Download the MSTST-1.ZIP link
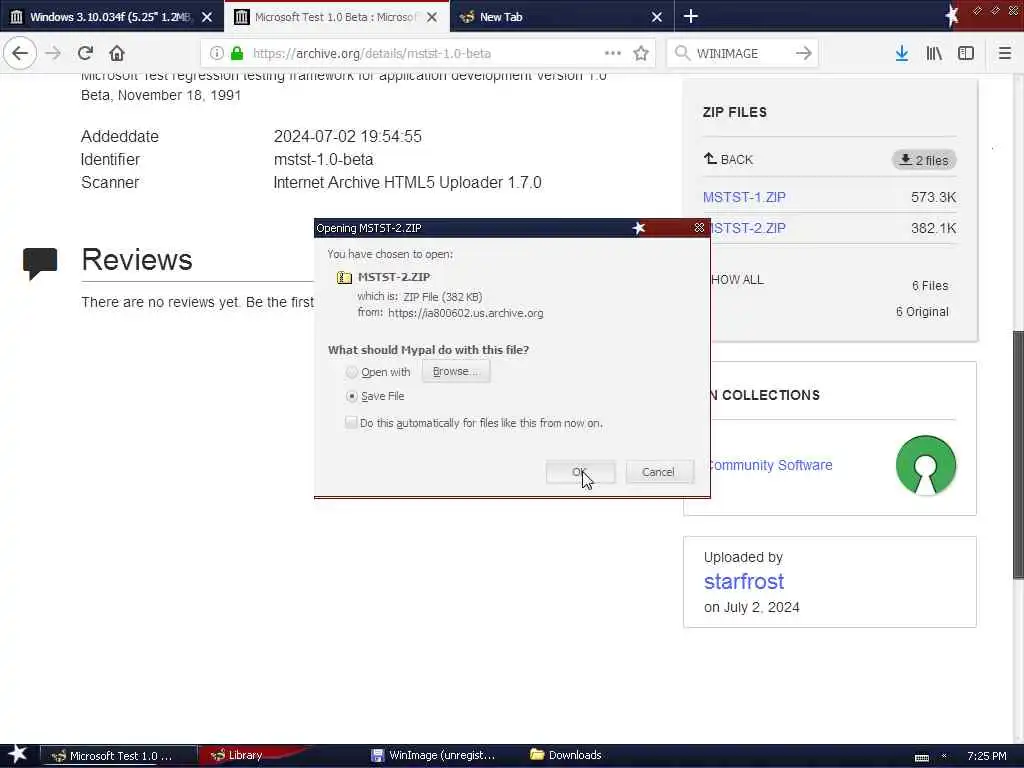Viewport: 1024px width, 768px height. pos(744,197)
